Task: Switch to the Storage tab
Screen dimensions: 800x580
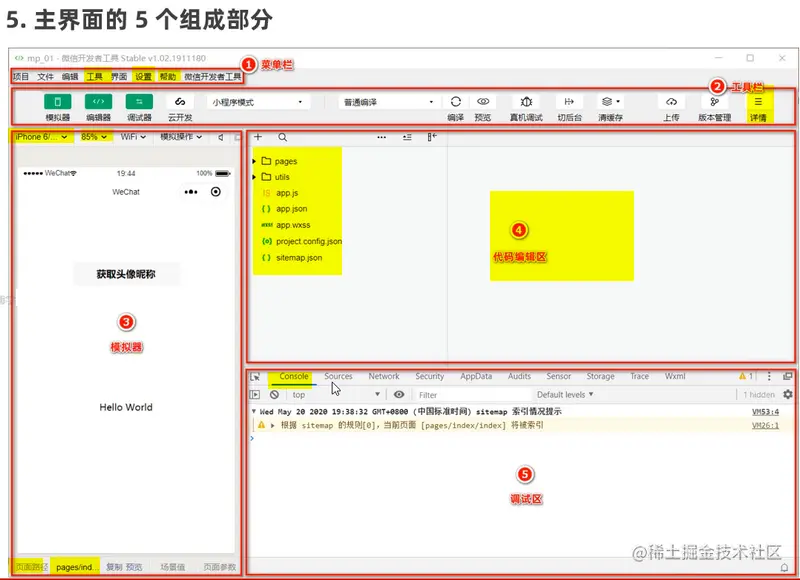Action: pos(601,376)
